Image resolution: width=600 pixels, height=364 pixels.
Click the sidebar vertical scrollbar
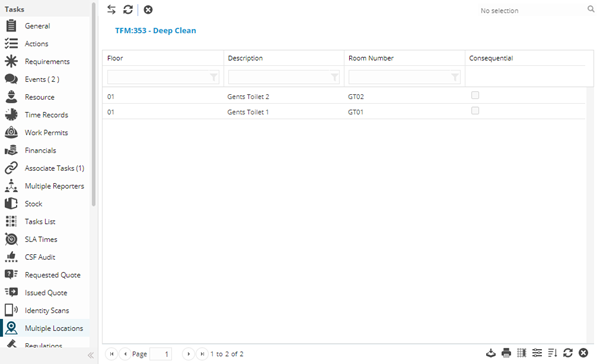coord(94,104)
